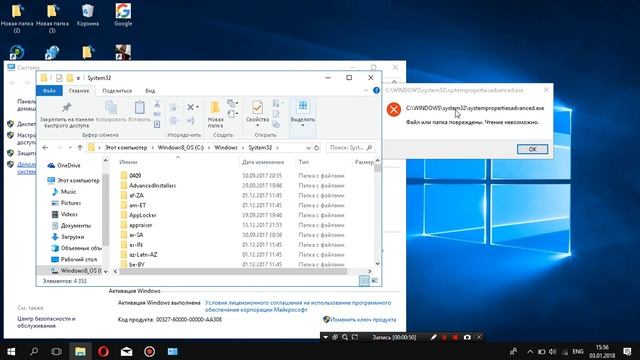Screen dimensions: 640x360
Task: Take a screenshot with the camera icon
Action: click(x=467, y=337)
